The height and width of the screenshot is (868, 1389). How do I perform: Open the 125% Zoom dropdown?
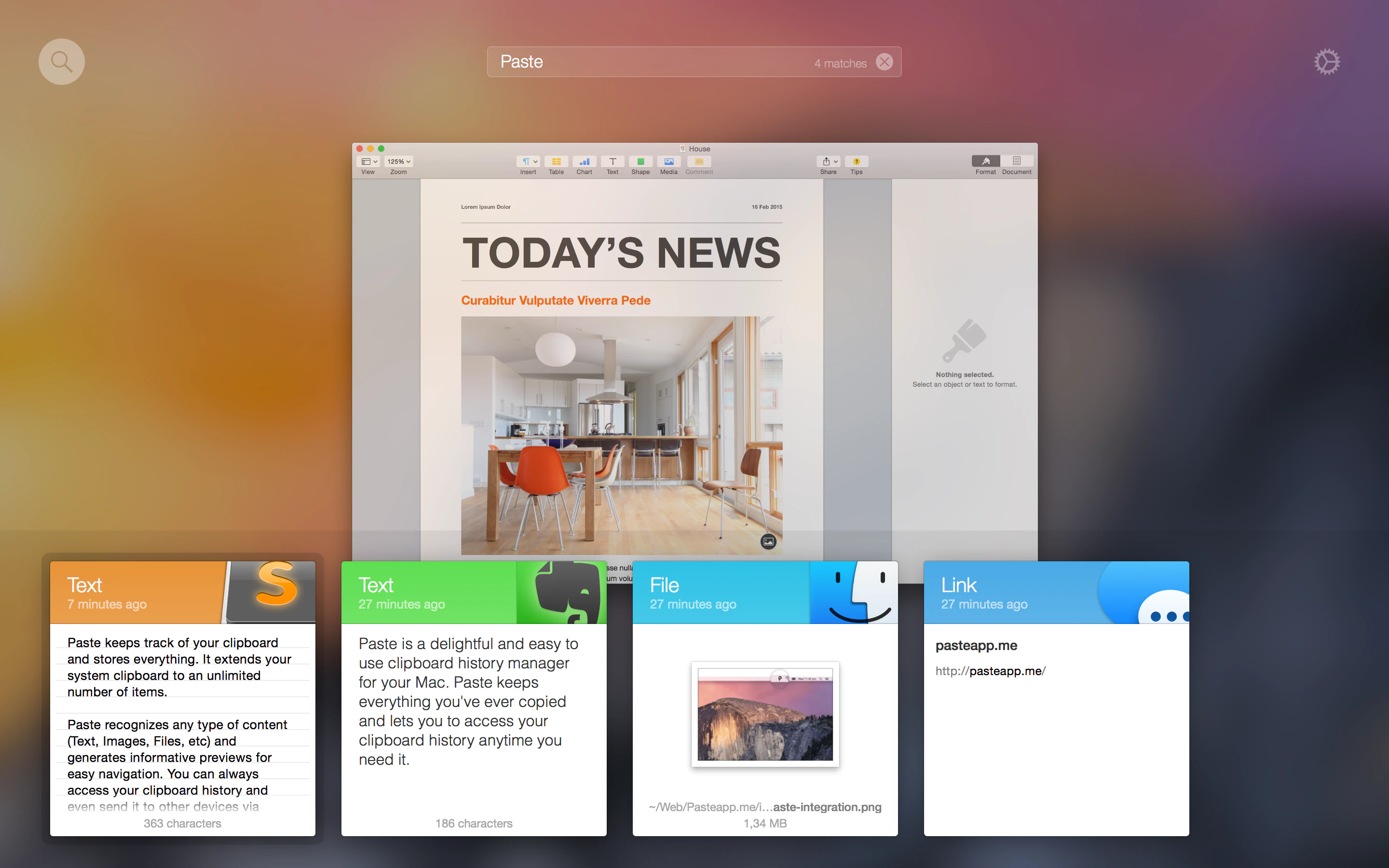[398, 162]
